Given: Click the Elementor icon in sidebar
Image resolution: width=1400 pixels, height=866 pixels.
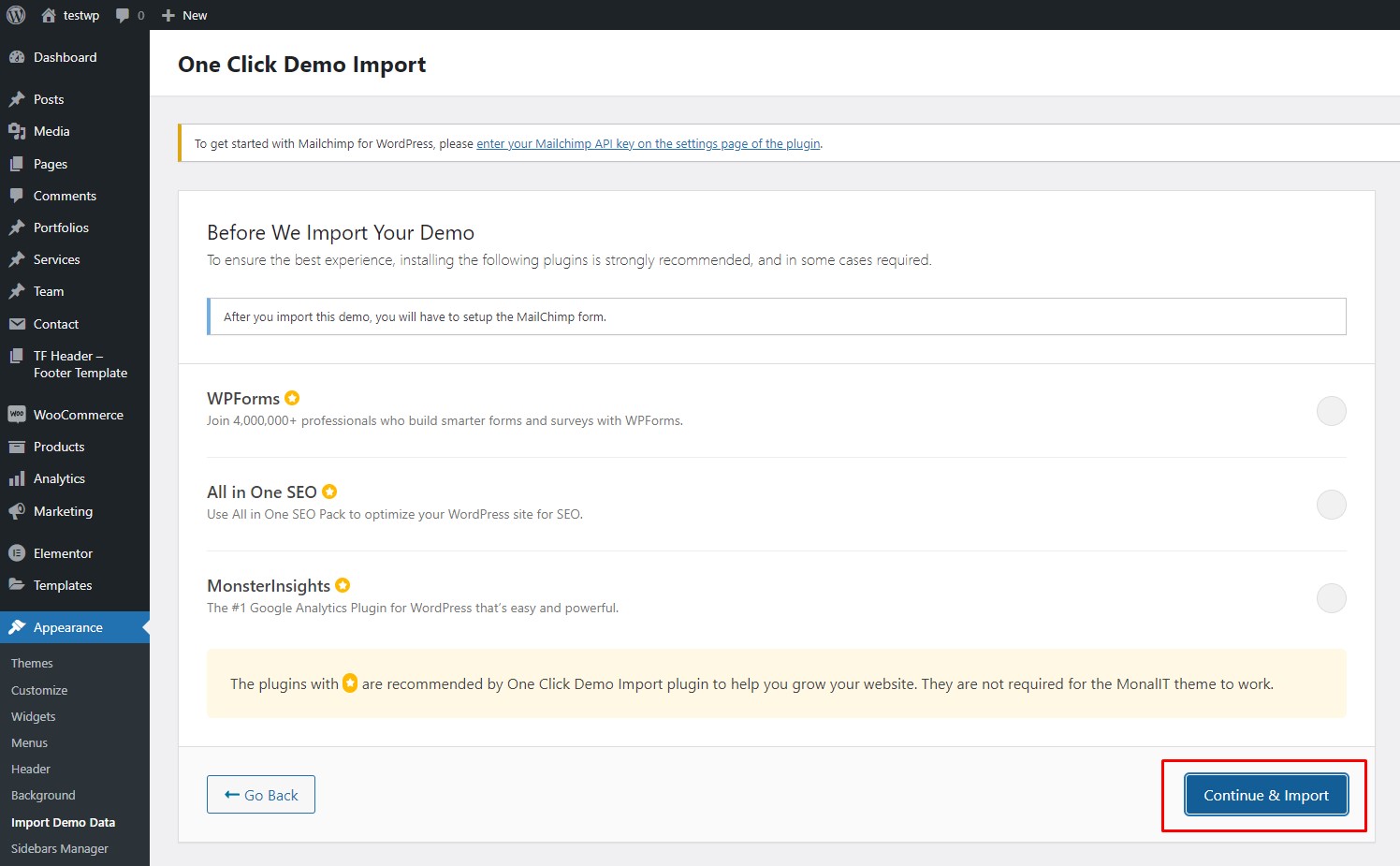Looking at the screenshot, I should pos(17,553).
